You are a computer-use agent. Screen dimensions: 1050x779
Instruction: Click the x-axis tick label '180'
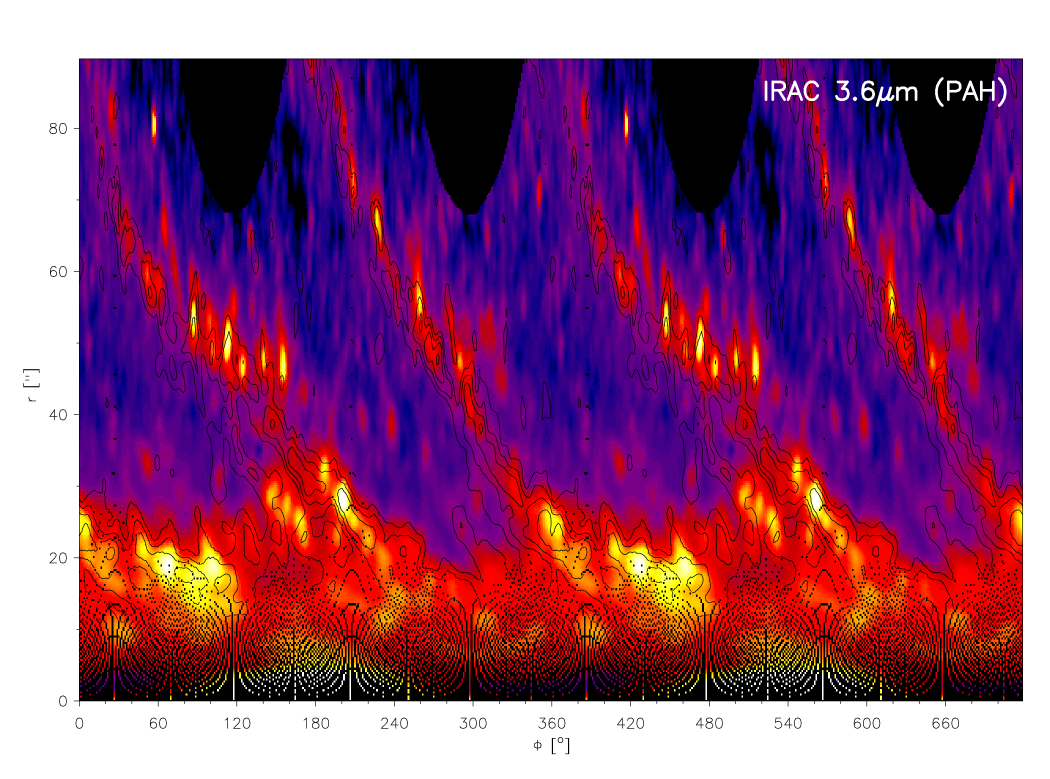315,723
